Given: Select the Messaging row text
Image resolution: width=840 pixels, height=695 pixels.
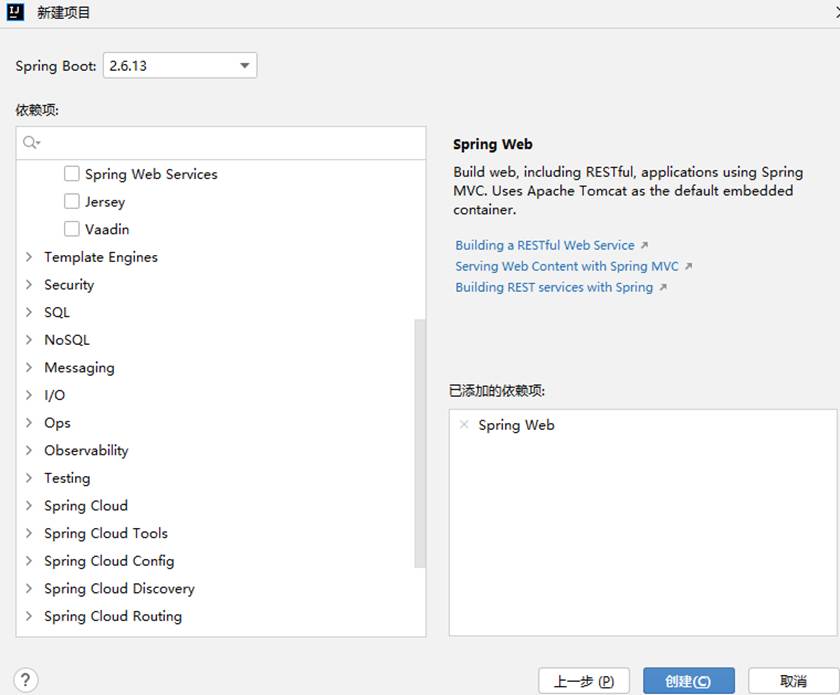Looking at the screenshot, I should click(x=79, y=368).
